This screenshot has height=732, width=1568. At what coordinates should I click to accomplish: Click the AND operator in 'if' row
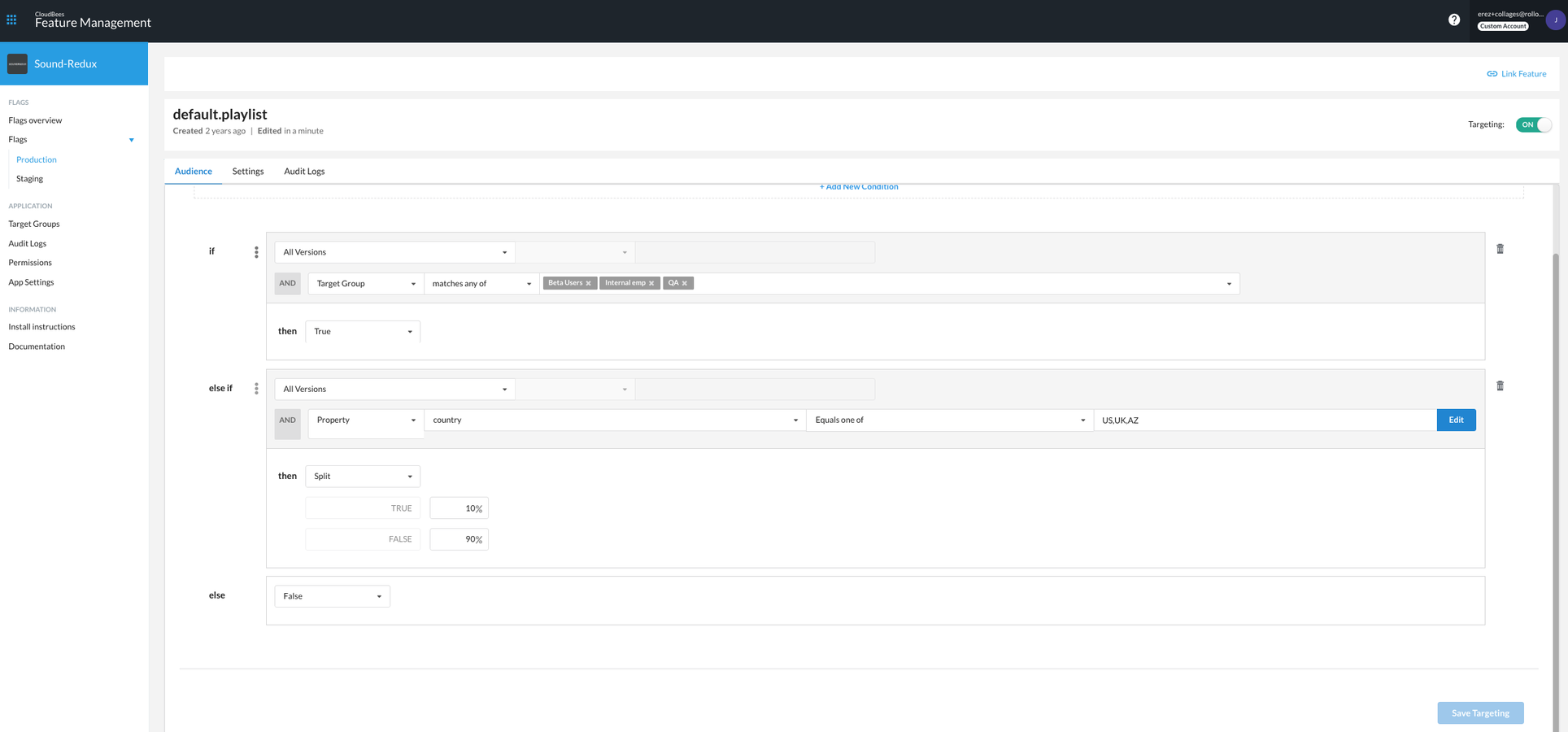pos(288,284)
